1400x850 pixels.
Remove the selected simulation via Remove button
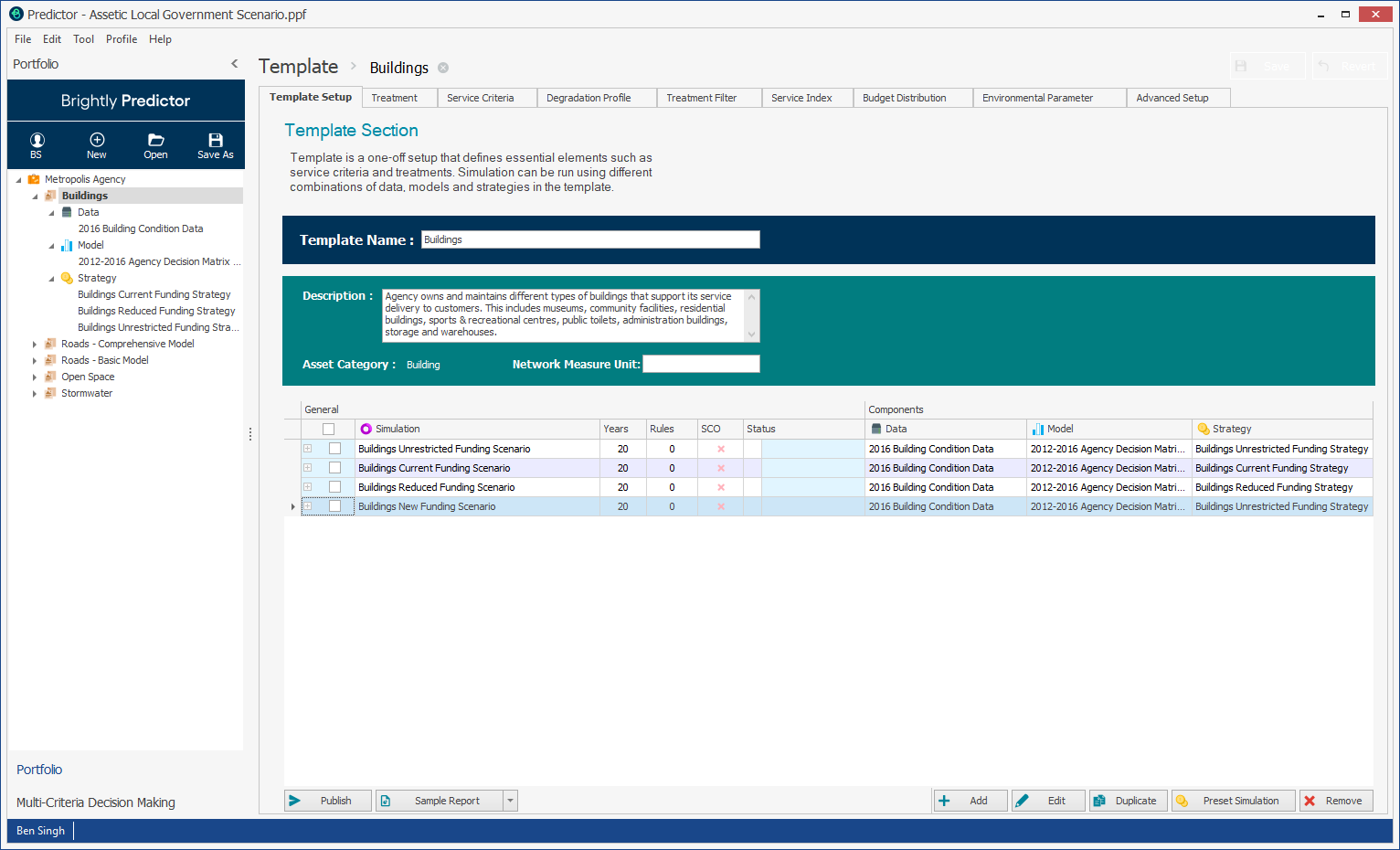click(x=1335, y=801)
